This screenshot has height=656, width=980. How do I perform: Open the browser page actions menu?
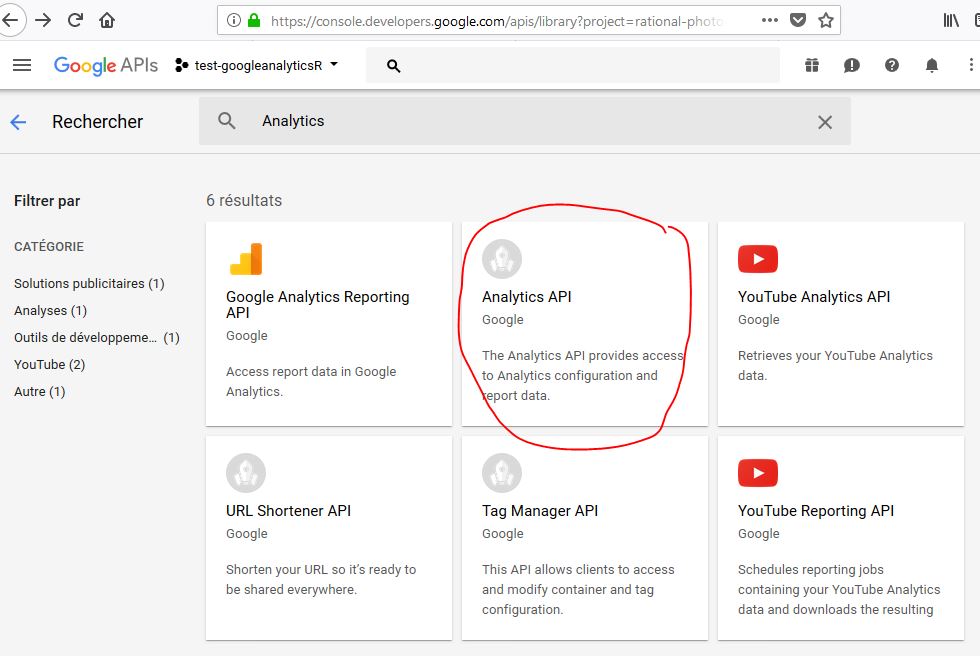(769, 20)
